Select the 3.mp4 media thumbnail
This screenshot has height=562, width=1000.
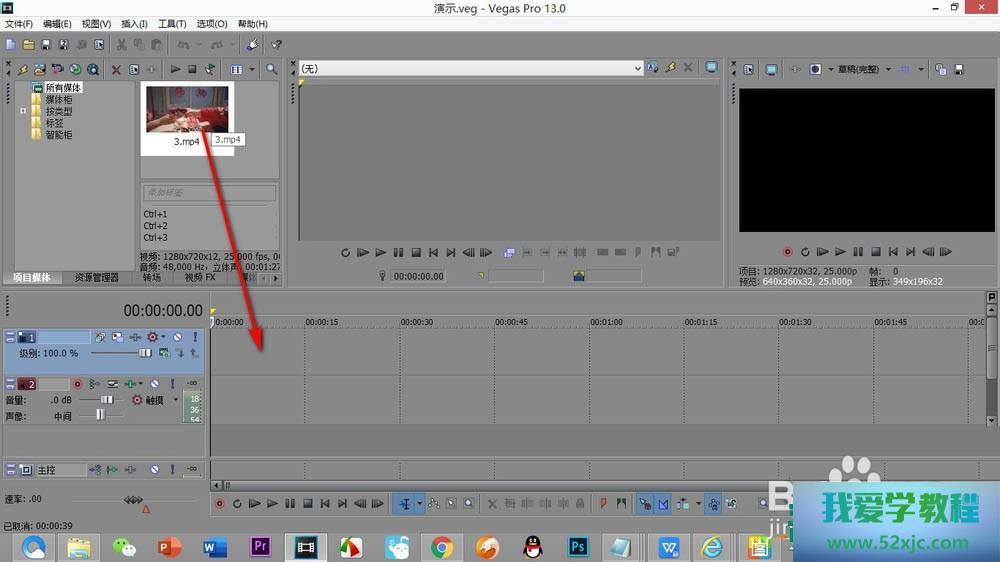187,108
